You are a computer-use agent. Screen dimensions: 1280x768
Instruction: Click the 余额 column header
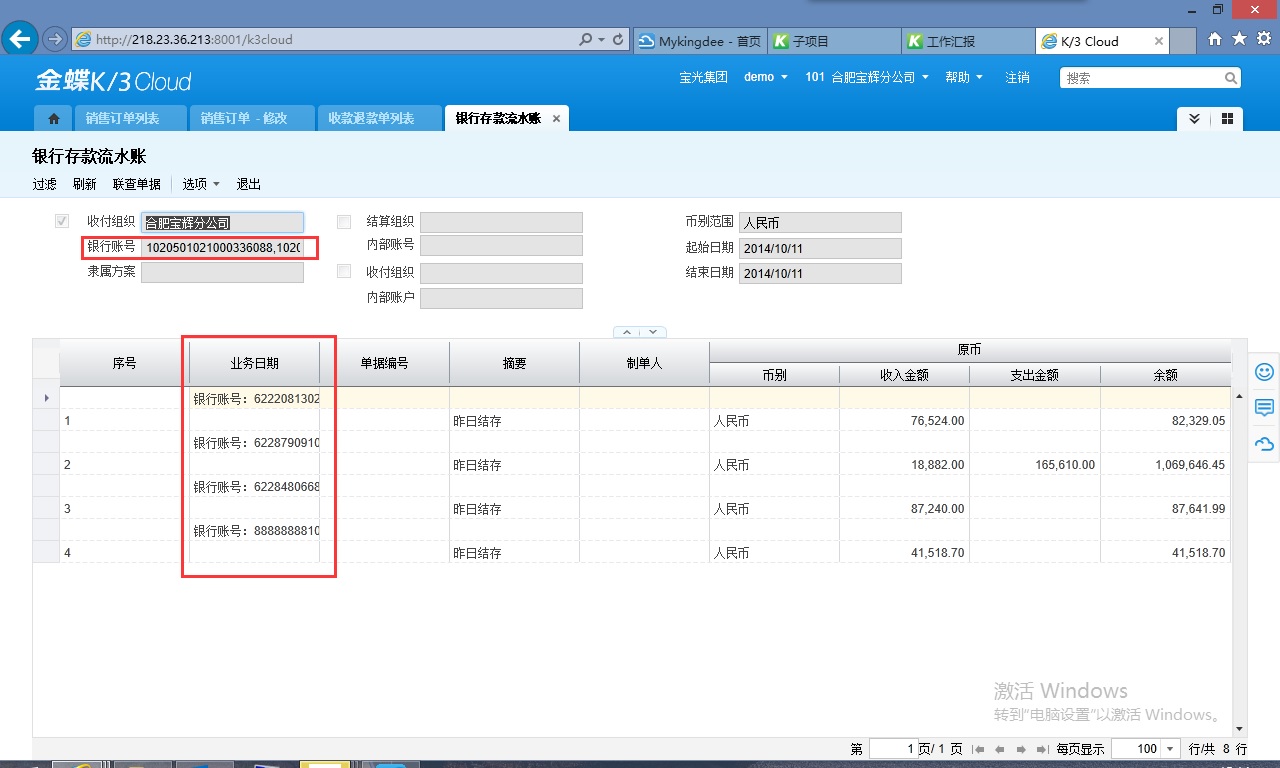[1165, 375]
